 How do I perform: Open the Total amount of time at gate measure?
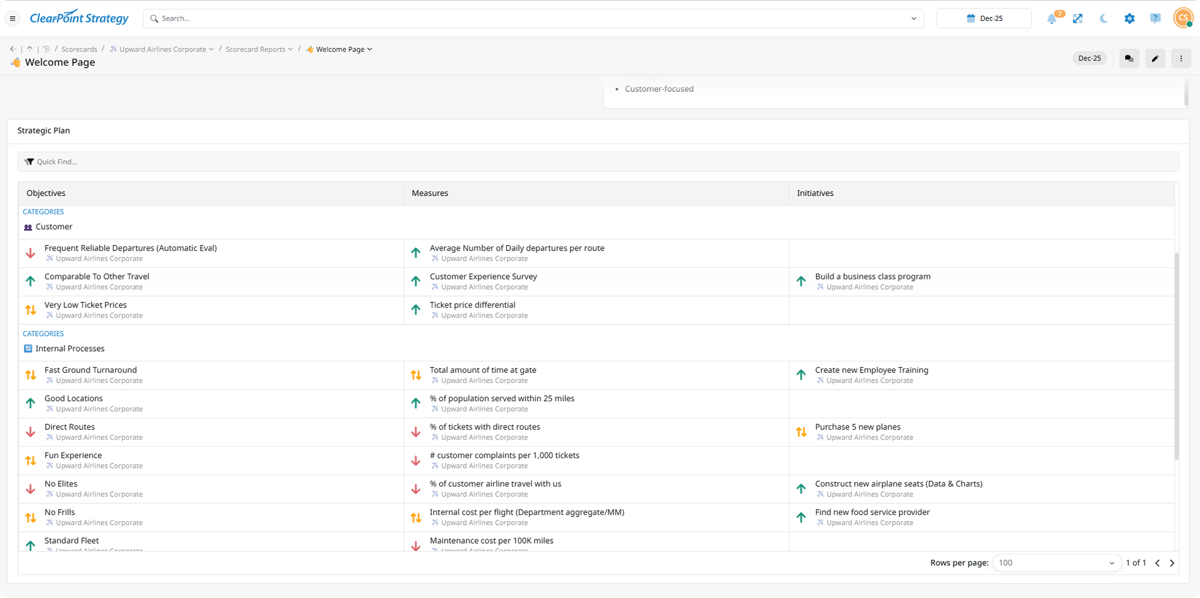(x=483, y=370)
